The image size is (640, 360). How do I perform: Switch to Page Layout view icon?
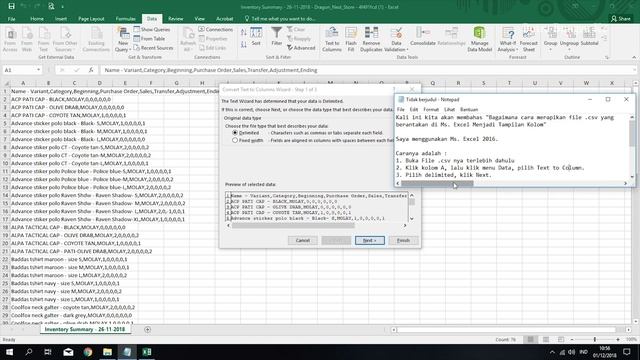[x=546, y=340]
